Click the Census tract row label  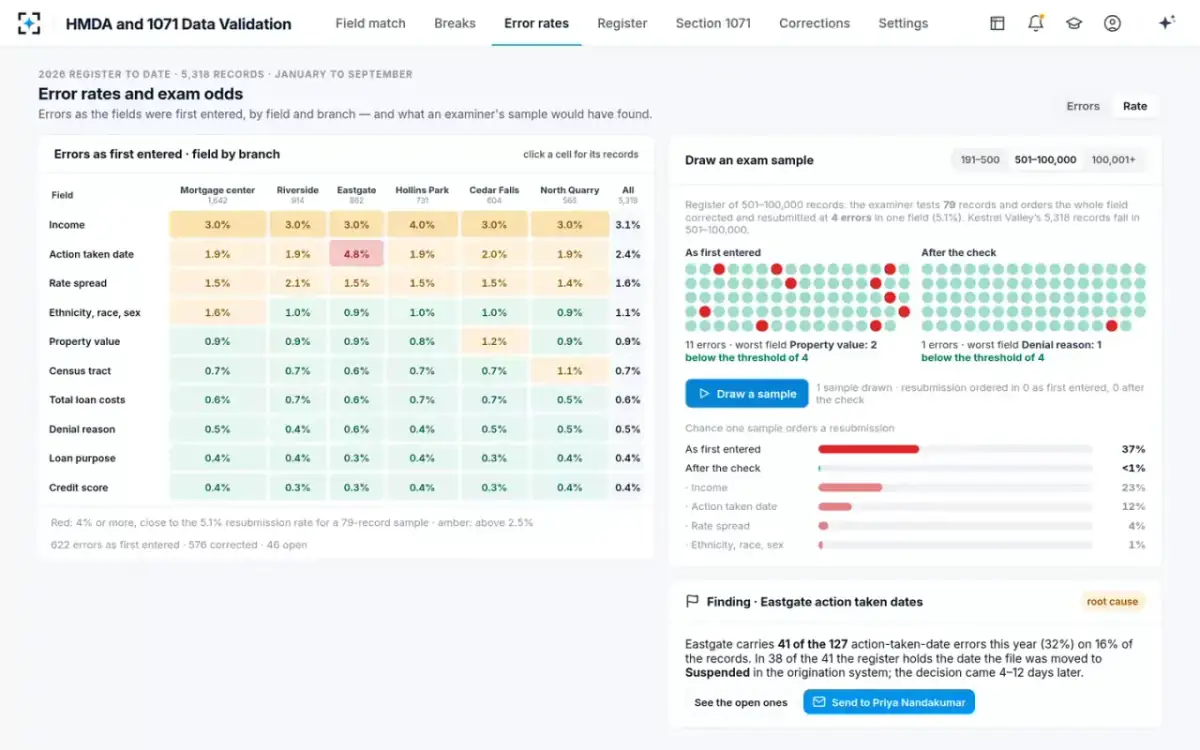(x=80, y=371)
